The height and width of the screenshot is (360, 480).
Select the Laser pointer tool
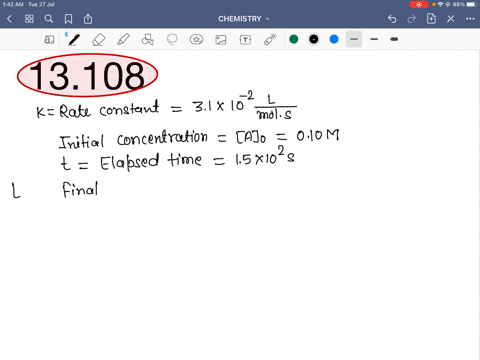pos(270,39)
